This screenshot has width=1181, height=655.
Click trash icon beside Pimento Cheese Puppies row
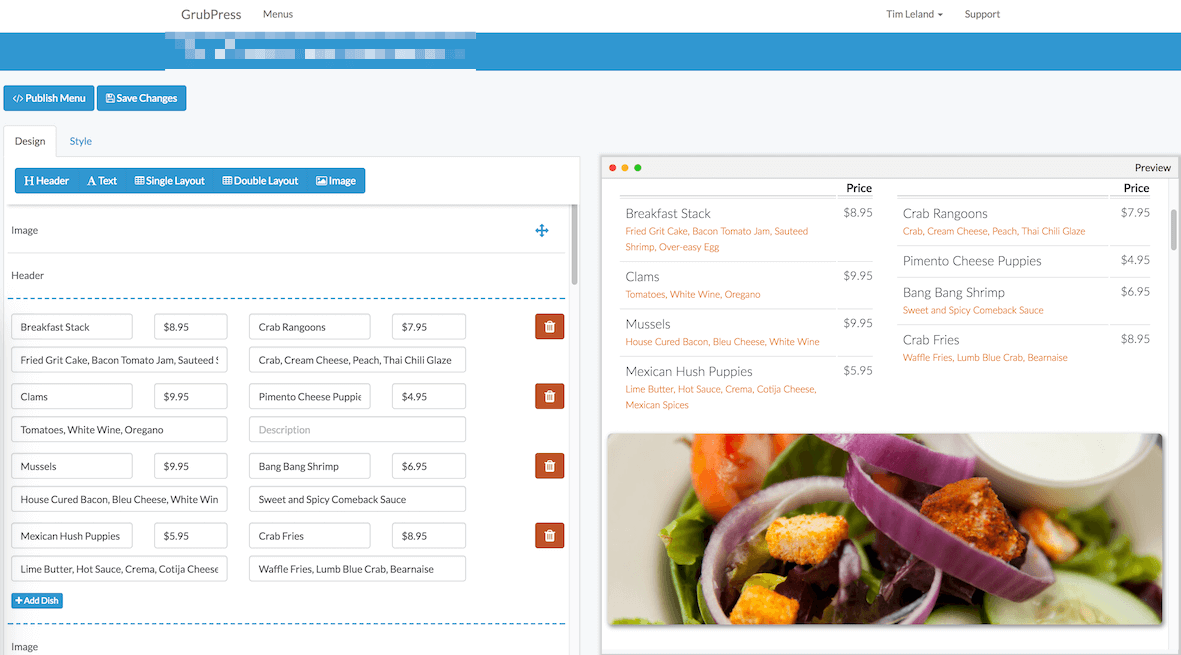(x=549, y=397)
